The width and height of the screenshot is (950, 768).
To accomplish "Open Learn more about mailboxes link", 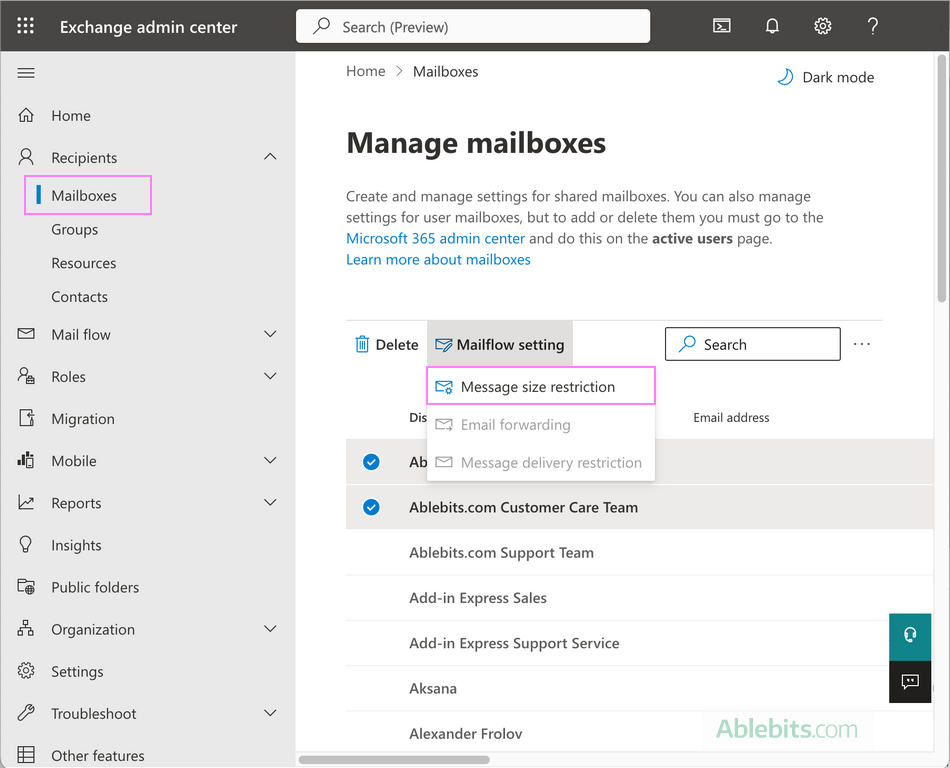I will [x=438, y=259].
